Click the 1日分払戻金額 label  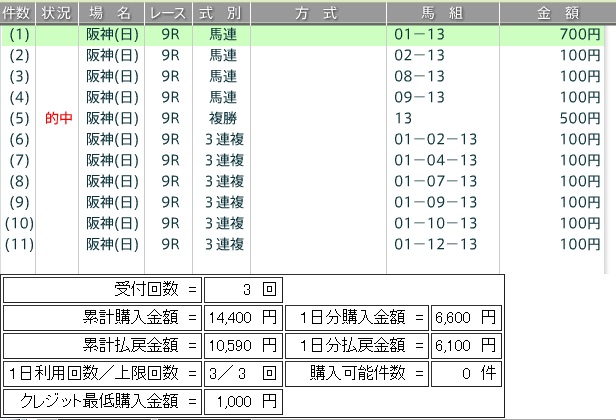point(352,345)
